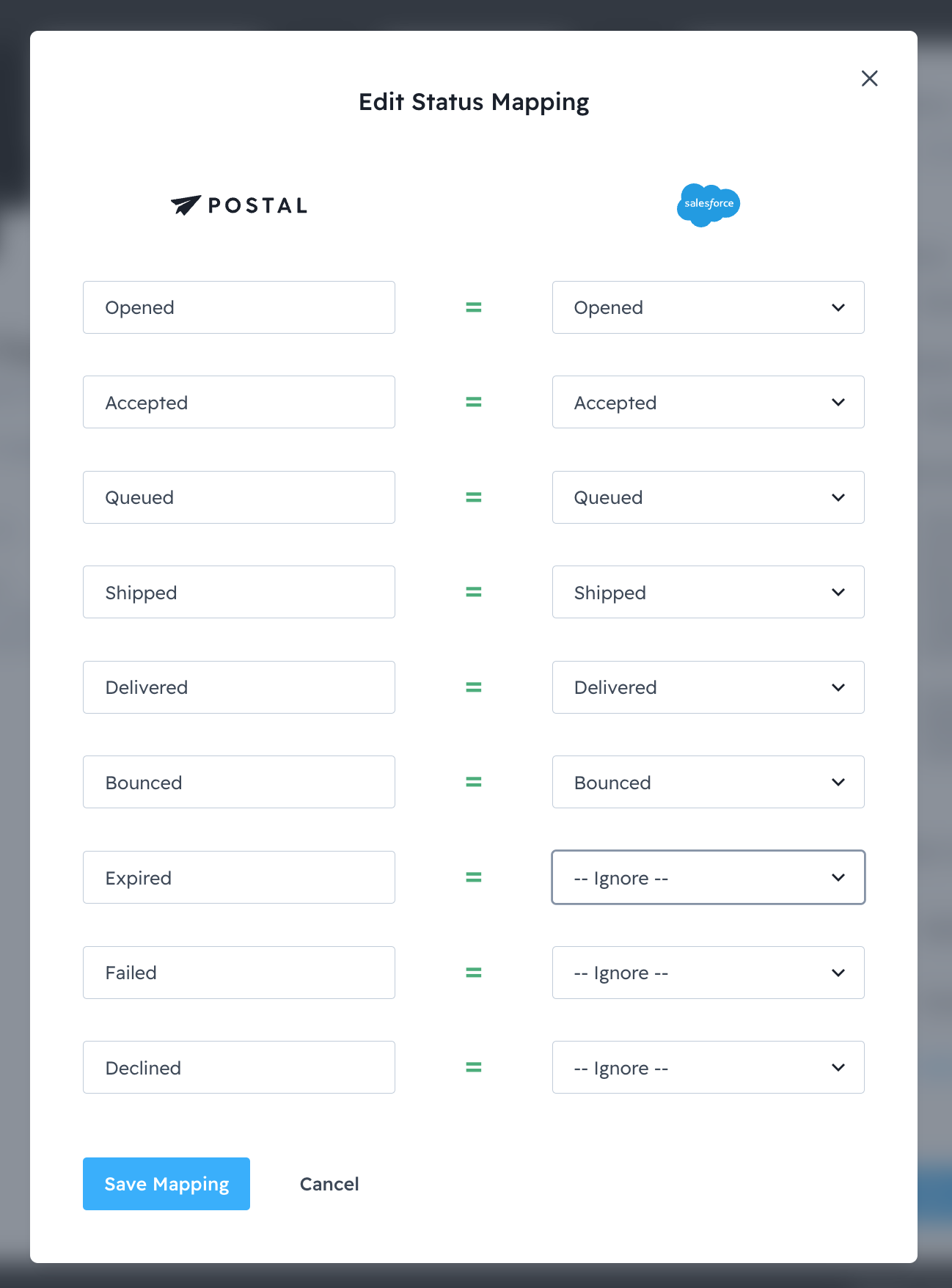Viewport: 952px width, 1288px height.
Task: Close the Edit Status Mapping dialog
Action: click(x=869, y=78)
